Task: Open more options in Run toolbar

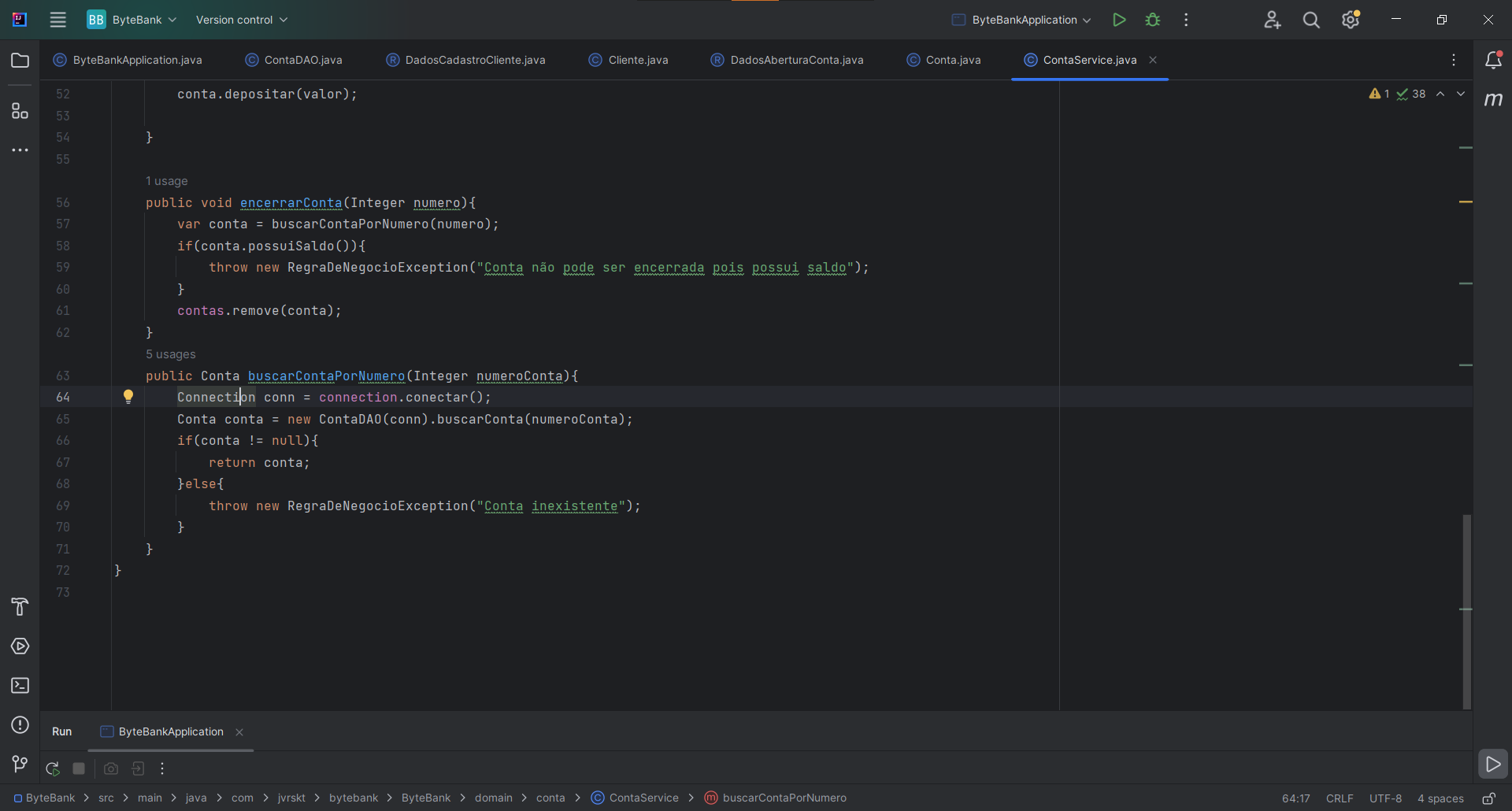Action: [162, 768]
